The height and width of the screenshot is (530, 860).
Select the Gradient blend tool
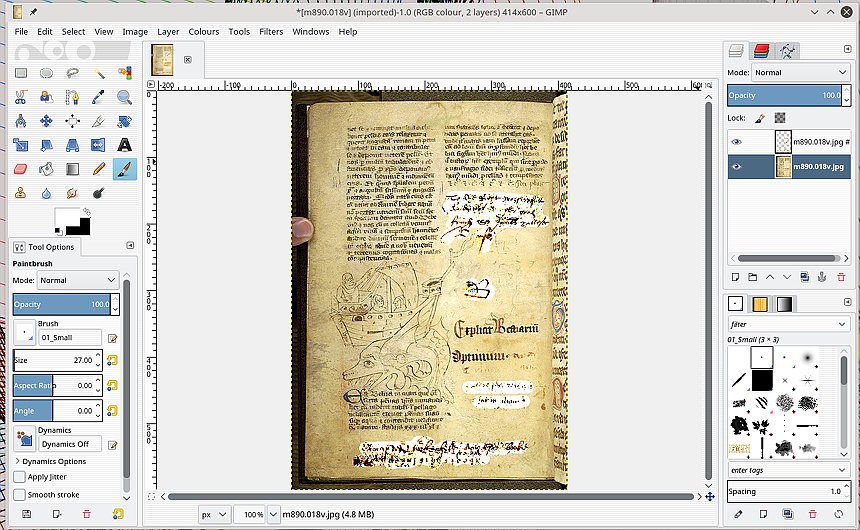72,169
